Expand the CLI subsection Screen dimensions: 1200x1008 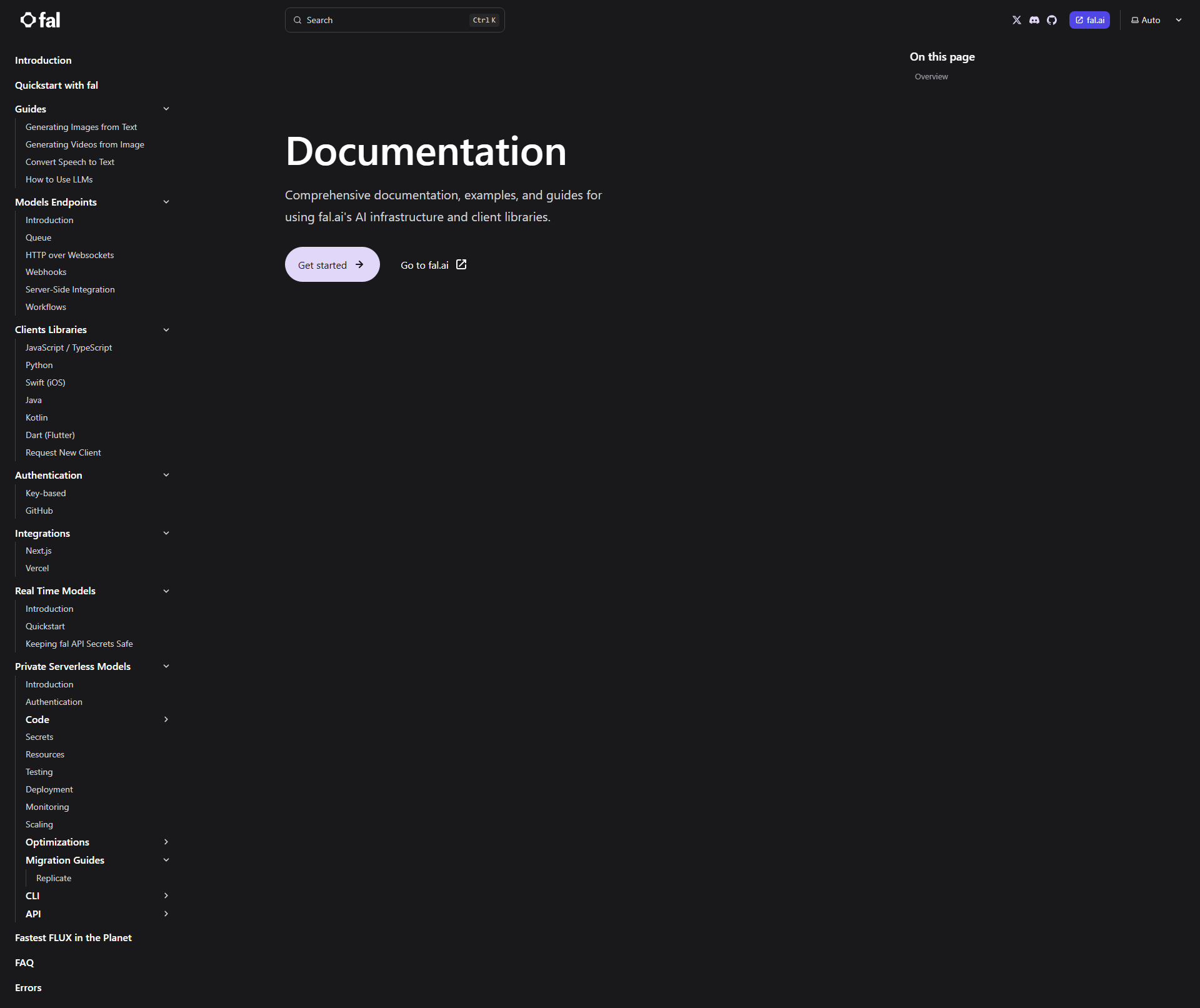coord(166,896)
